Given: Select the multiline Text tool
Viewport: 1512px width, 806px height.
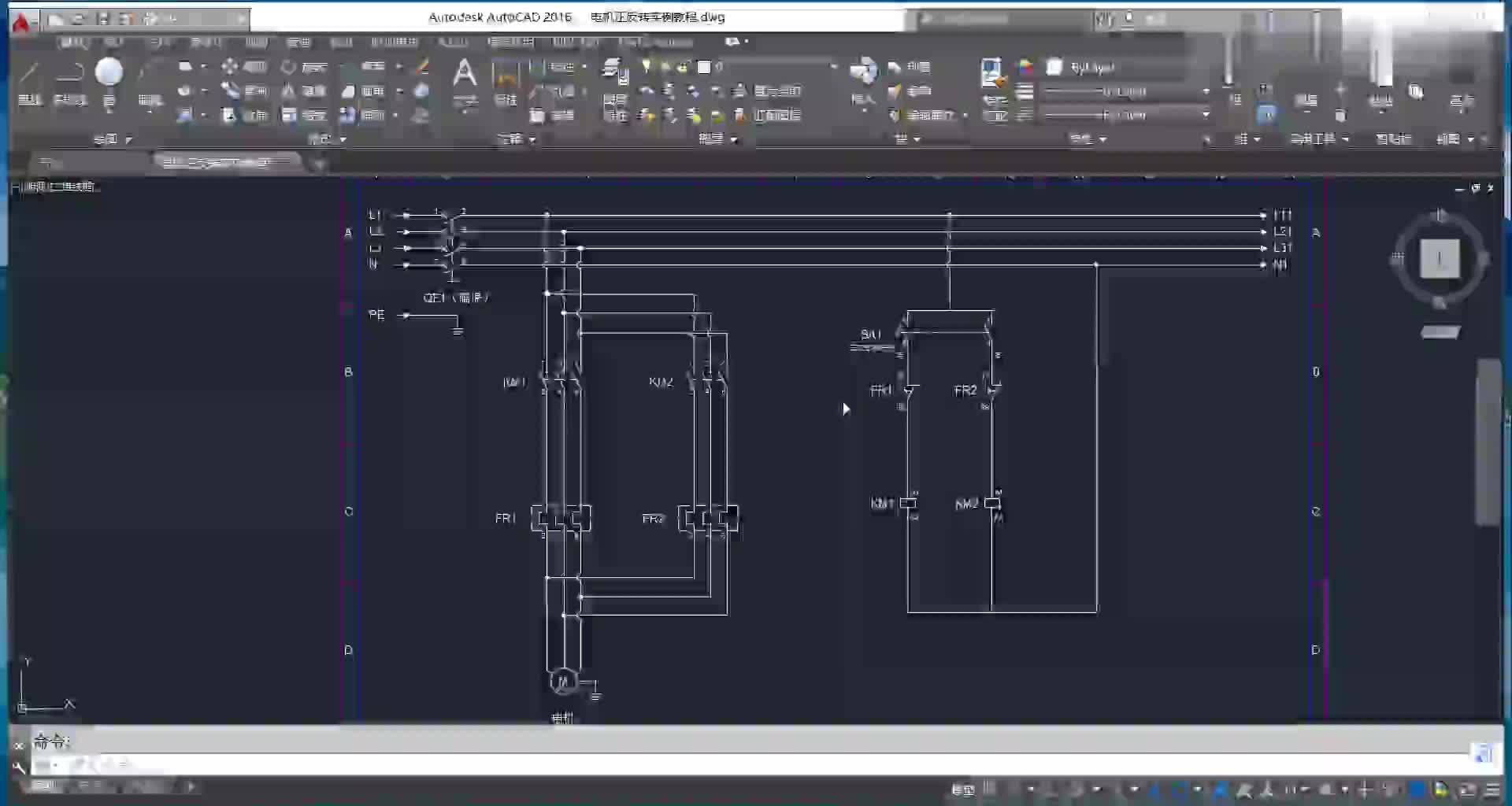Looking at the screenshot, I should [465, 82].
